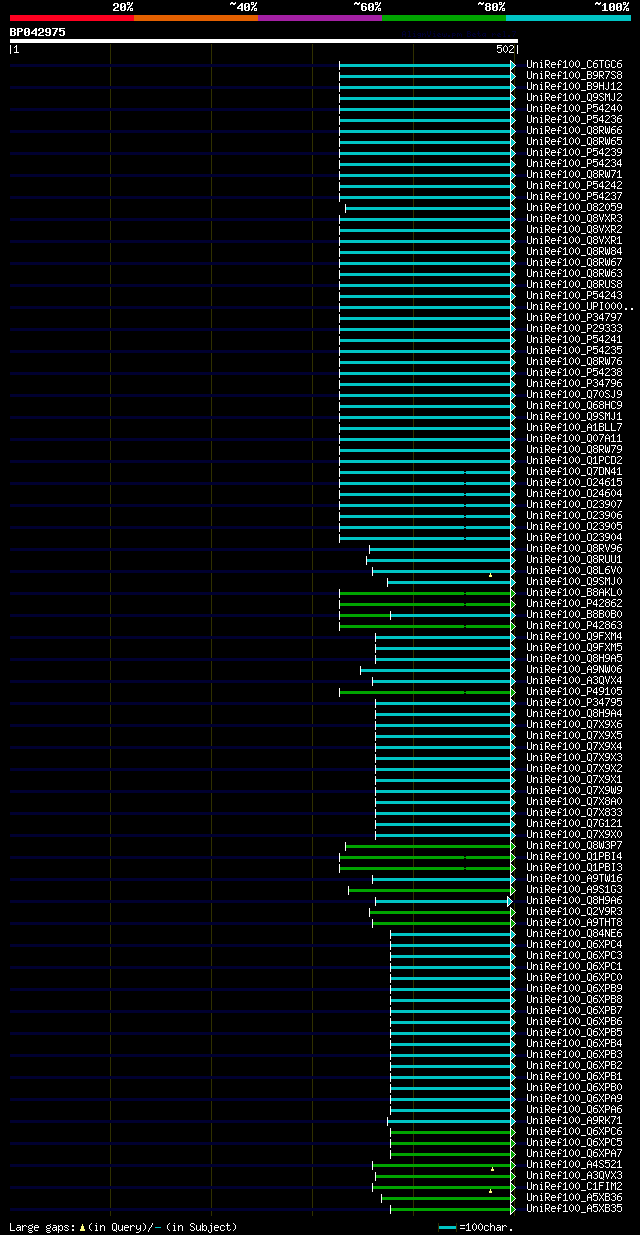640x1235 pixels.
Task: Select the UniRef100_Q1PBI4 label
Action: (x=574, y=856)
